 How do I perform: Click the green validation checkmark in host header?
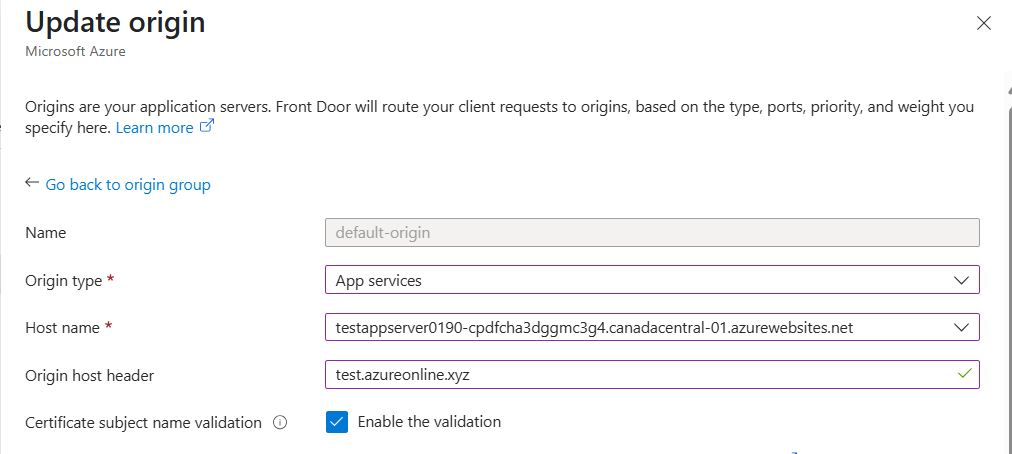click(964, 373)
